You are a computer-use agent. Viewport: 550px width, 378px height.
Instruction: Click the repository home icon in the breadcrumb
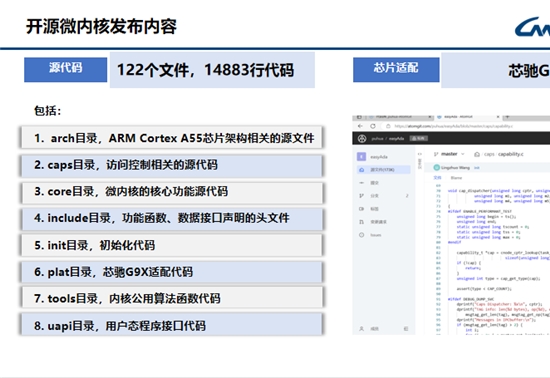(477, 154)
